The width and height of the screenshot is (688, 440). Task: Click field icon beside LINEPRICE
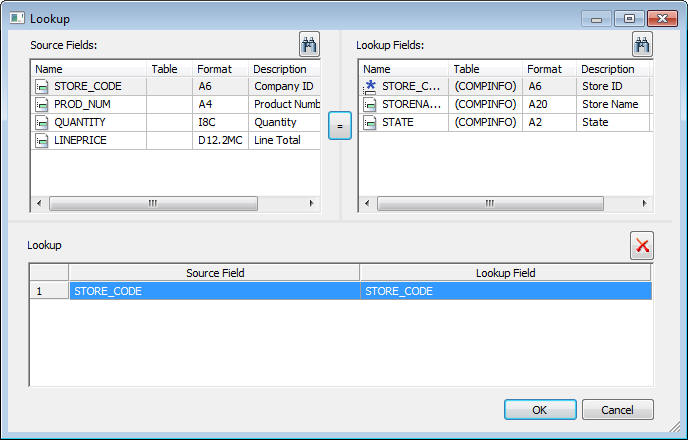click(x=42, y=140)
